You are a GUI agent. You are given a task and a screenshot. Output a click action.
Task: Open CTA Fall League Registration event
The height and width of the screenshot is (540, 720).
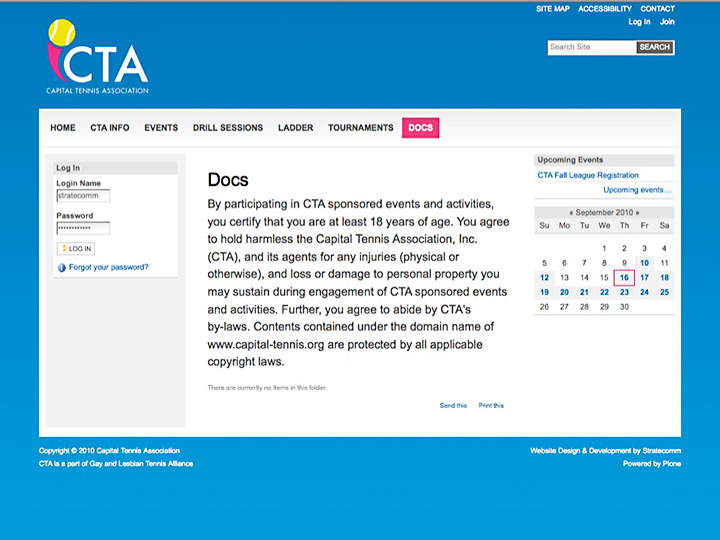[588, 175]
